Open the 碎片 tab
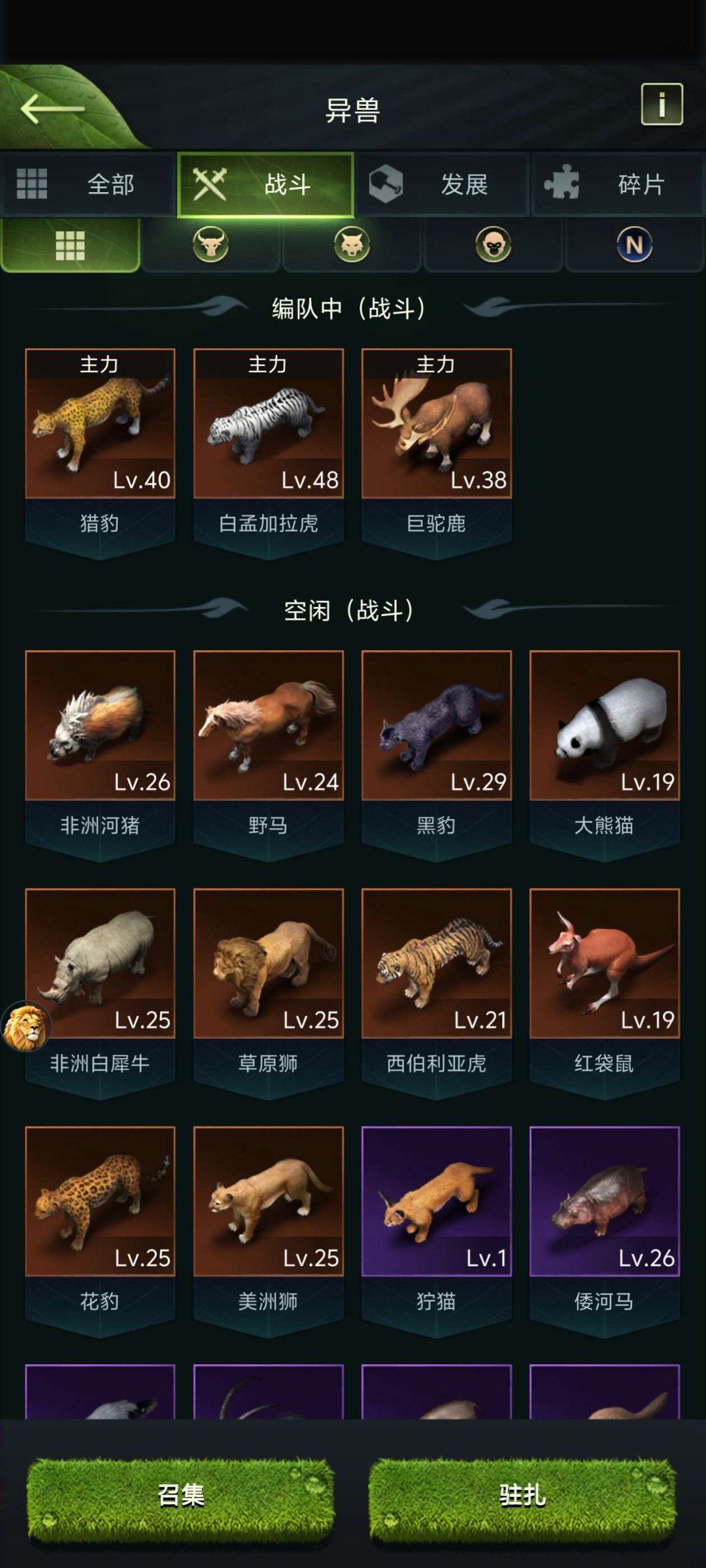The height and width of the screenshot is (1568, 706). 618,184
